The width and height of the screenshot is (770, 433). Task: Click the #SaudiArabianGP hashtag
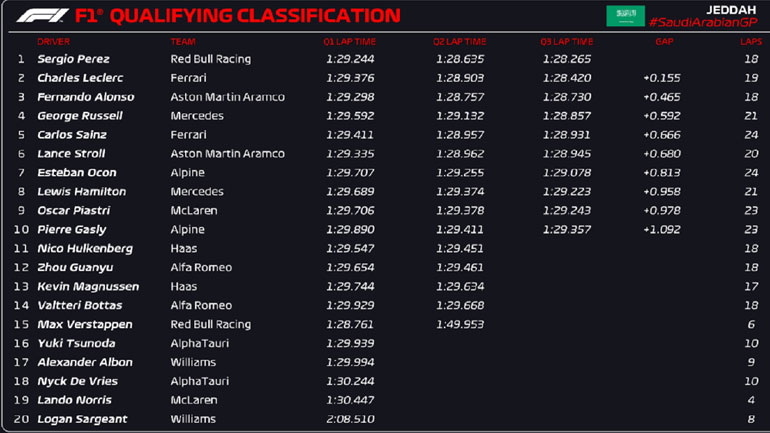703,22
